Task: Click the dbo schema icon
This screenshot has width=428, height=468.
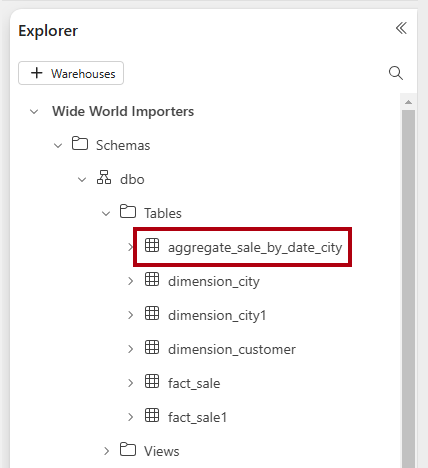Action: click(x=104, y=177)
